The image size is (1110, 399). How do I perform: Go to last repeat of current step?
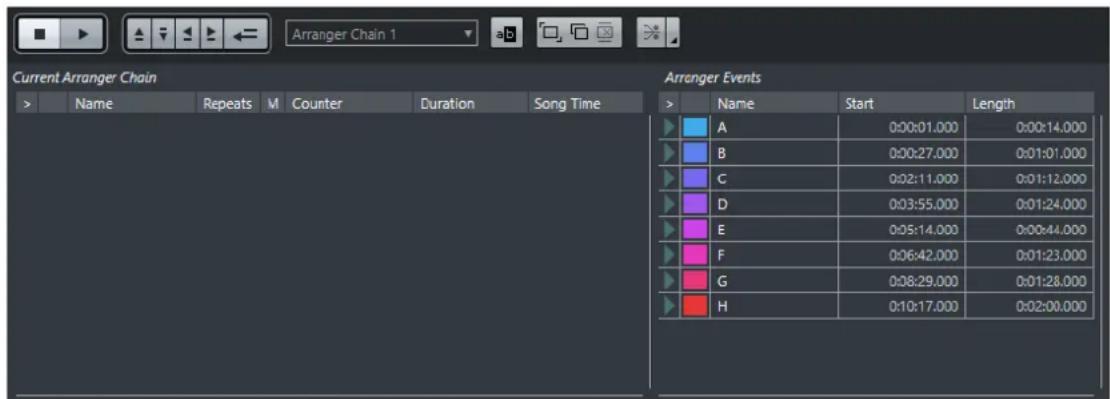click(210, 34)
